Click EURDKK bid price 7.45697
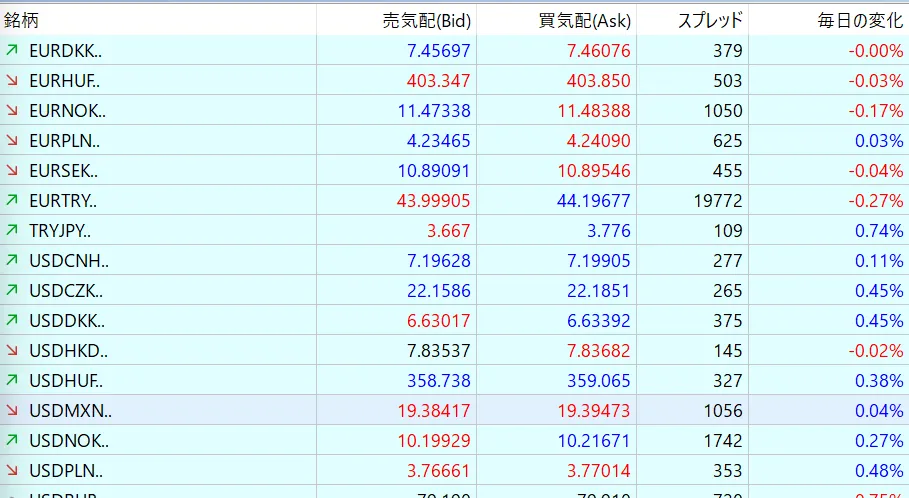This screenshot has height=498, width=909. pyautogui.click(x=438, y=51)
